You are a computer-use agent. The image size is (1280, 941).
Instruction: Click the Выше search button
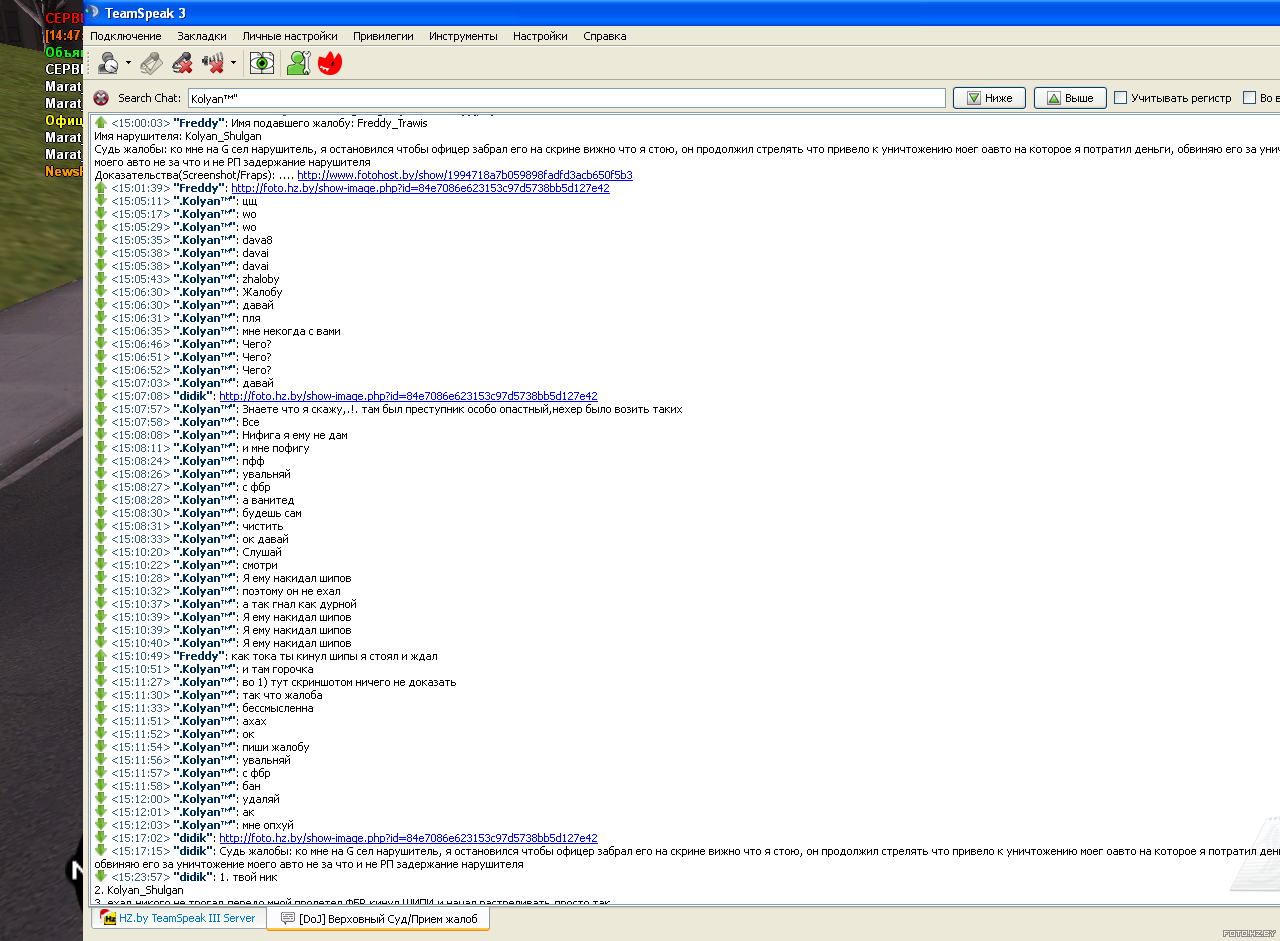1070,98
